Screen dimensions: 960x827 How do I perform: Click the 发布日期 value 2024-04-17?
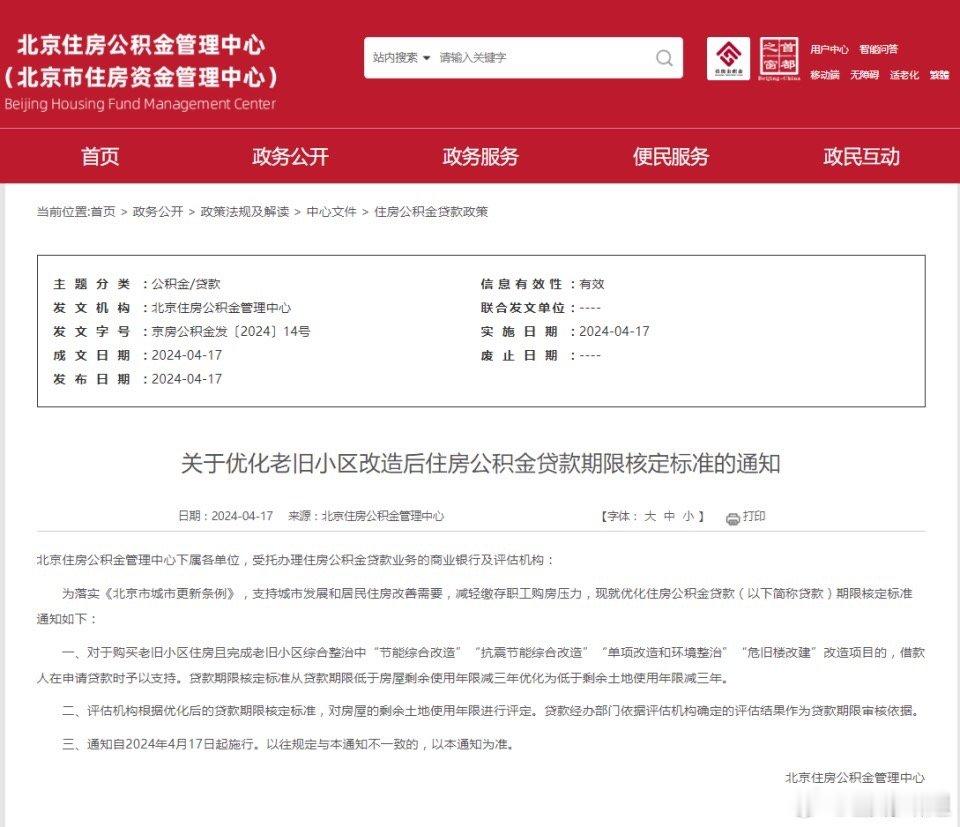click(x=187, y=379)
